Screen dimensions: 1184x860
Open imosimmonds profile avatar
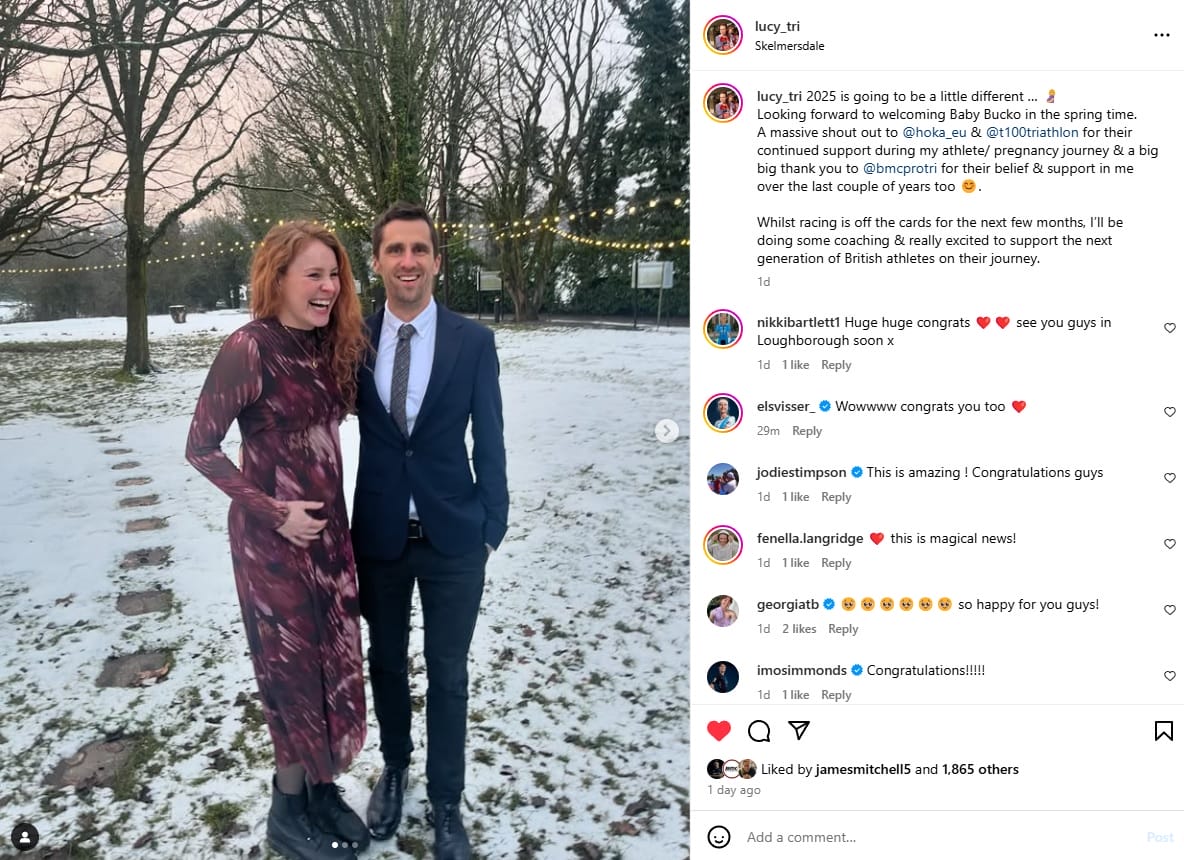(722, 677)
